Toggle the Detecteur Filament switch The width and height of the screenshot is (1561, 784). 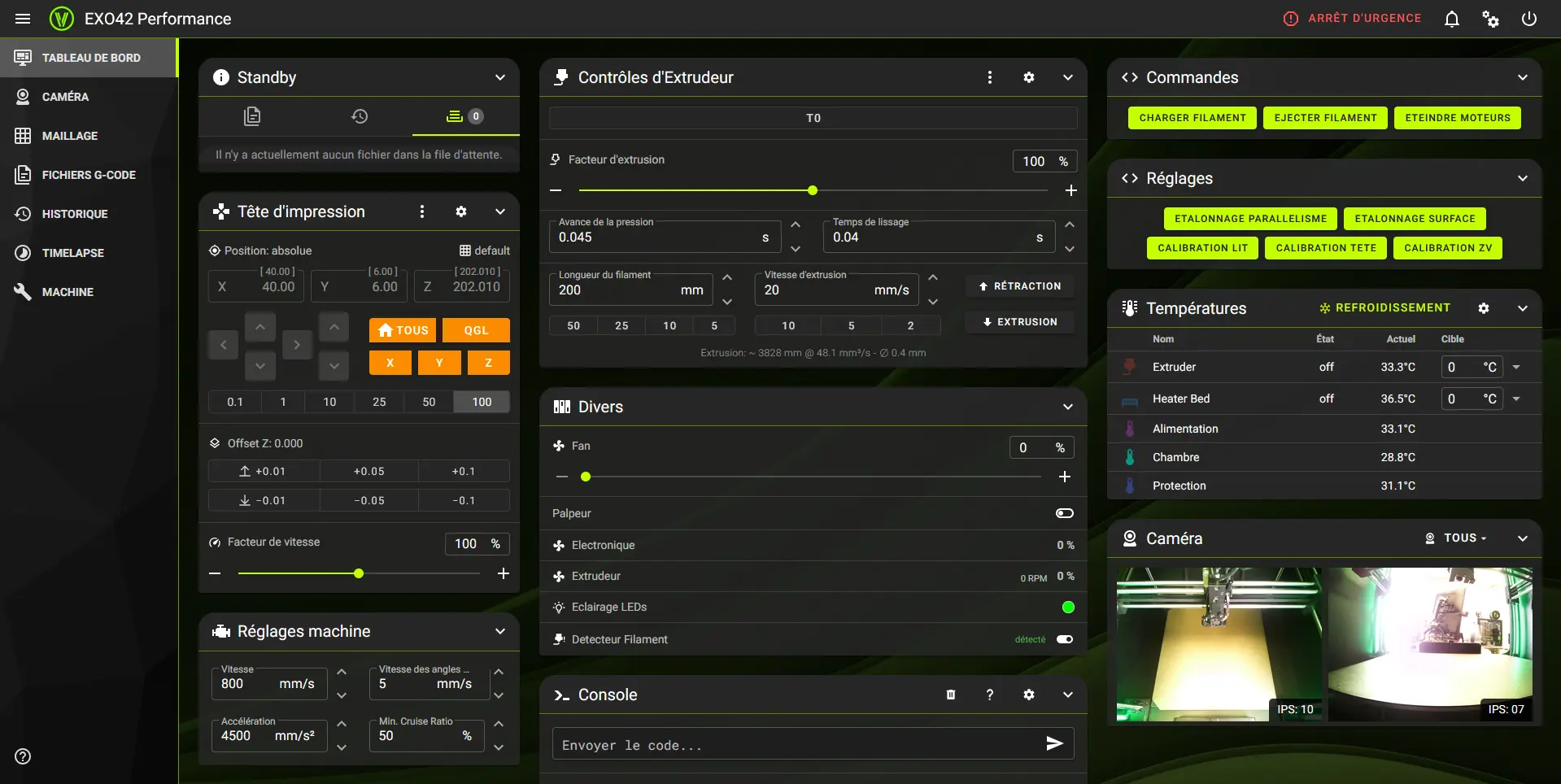[1064, 639]
